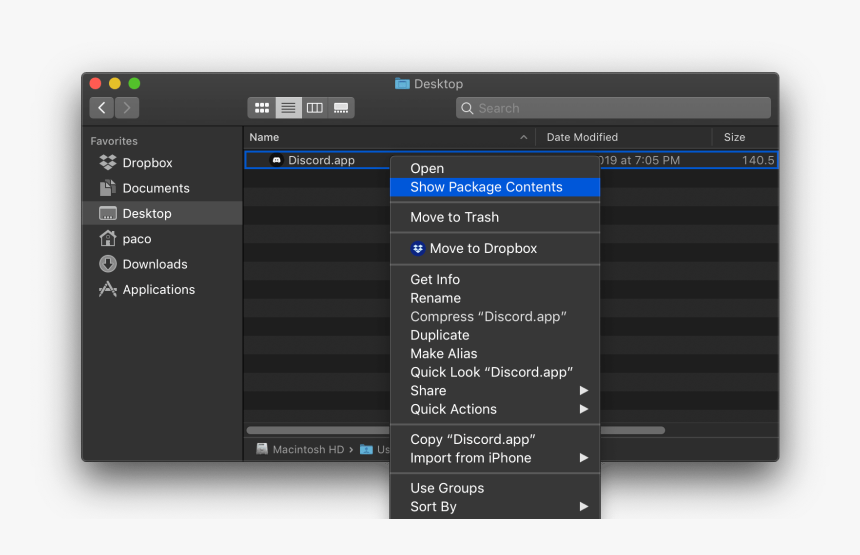Click the Size column header
Viewport: 860px width, 555px height.
(745, 137)
